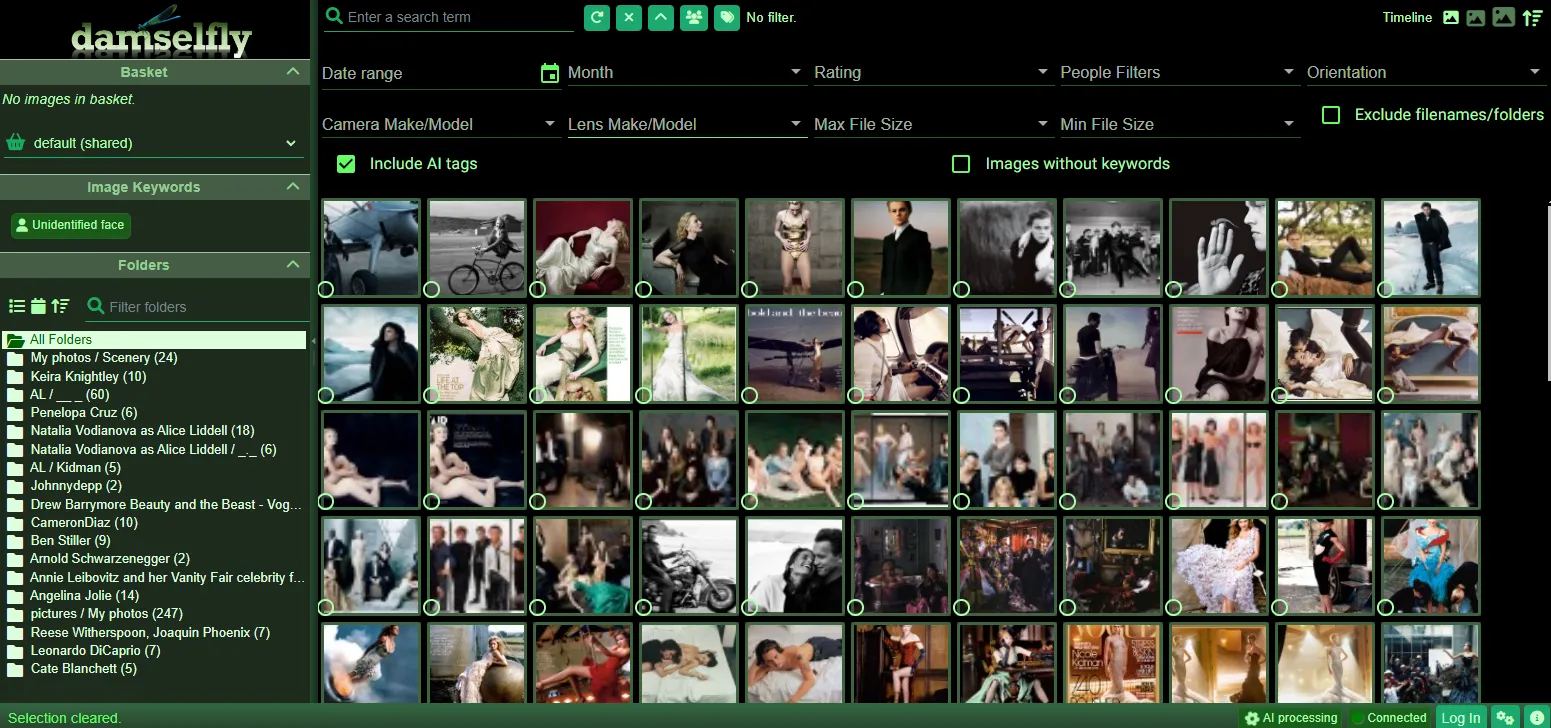Screen dimensions: 1551x728
Task: Click the info icon in the status bar
Action: (1536, 717)
